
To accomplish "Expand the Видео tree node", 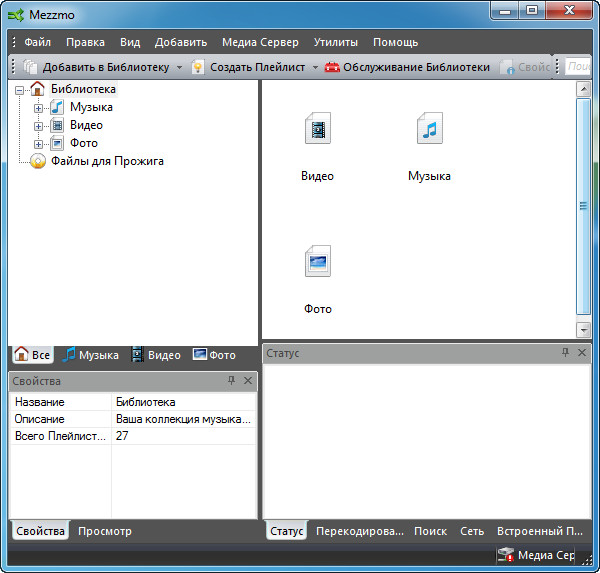I will (x=39, y=126).
